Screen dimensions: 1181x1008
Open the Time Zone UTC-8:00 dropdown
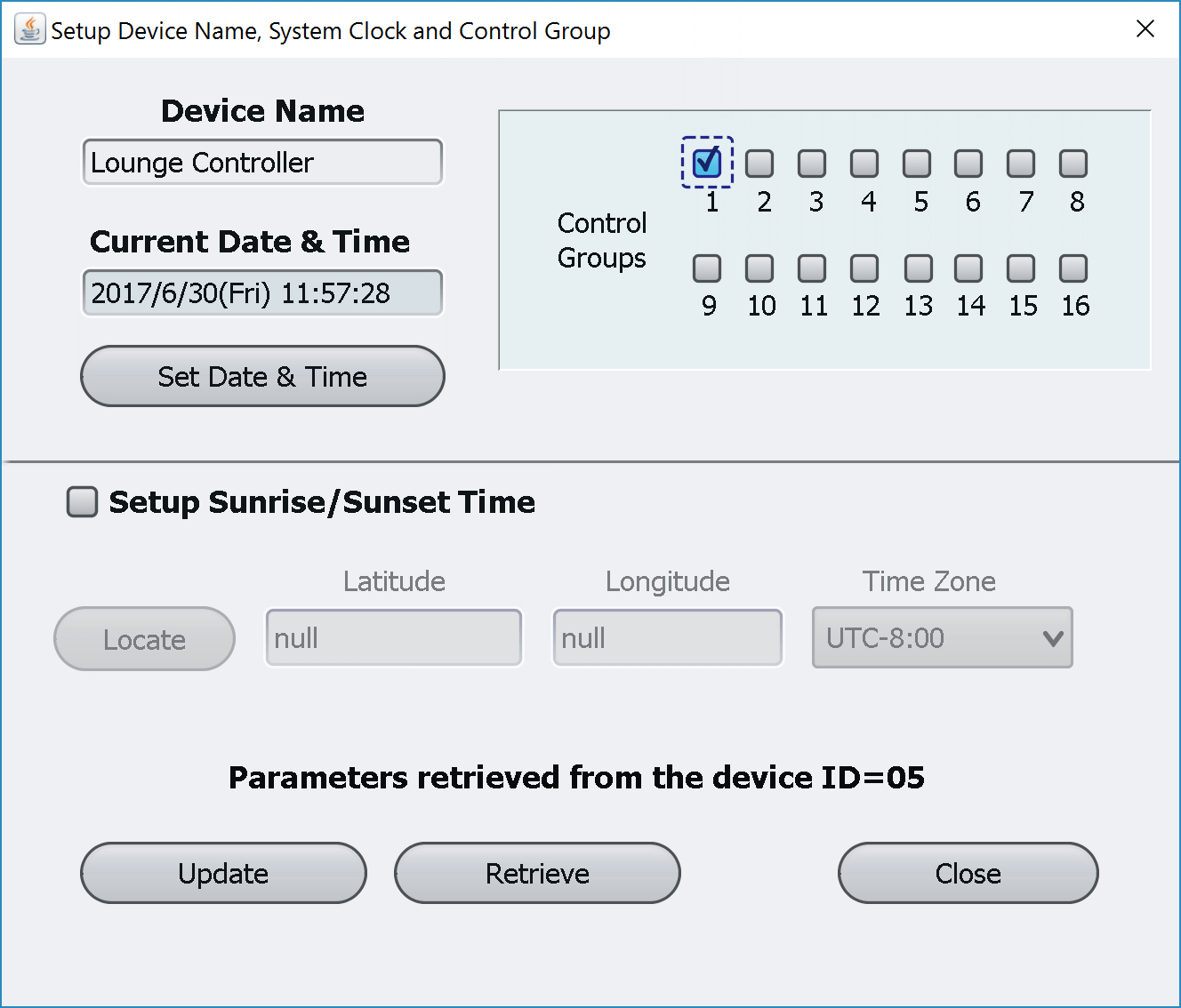[943, 637]
